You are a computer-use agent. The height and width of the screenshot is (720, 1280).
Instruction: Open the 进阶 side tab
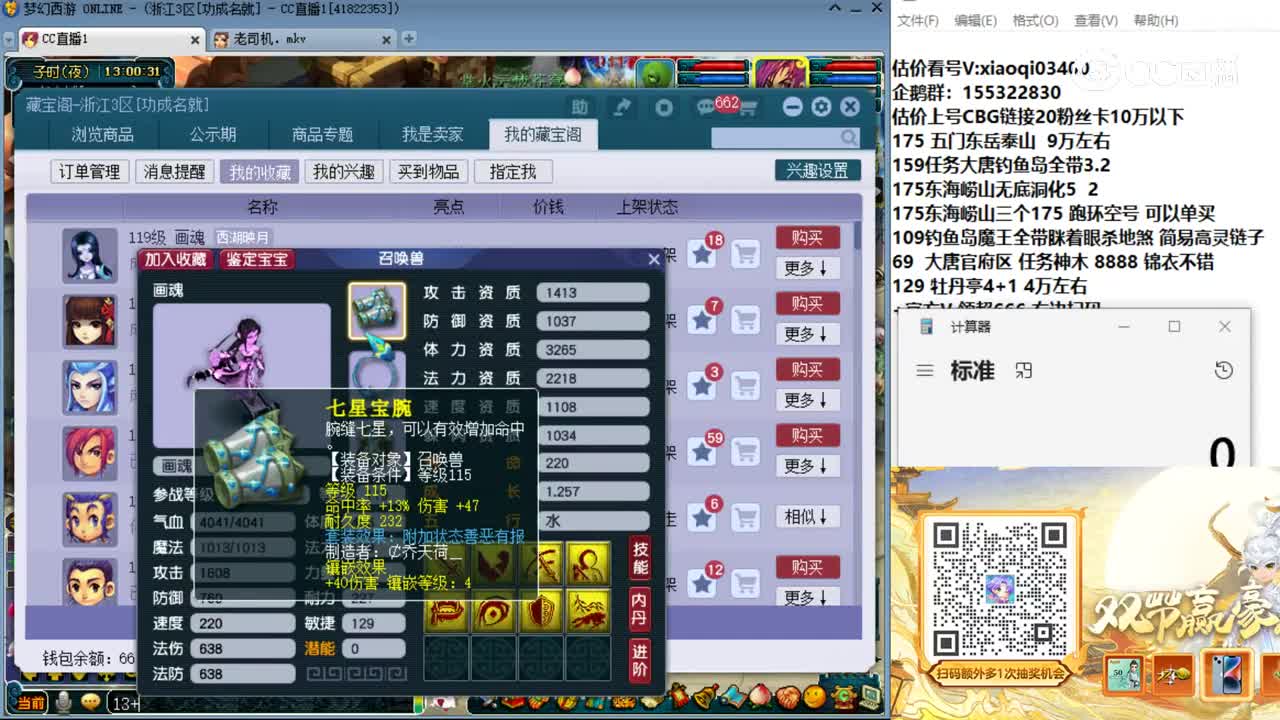click(640, 660)
